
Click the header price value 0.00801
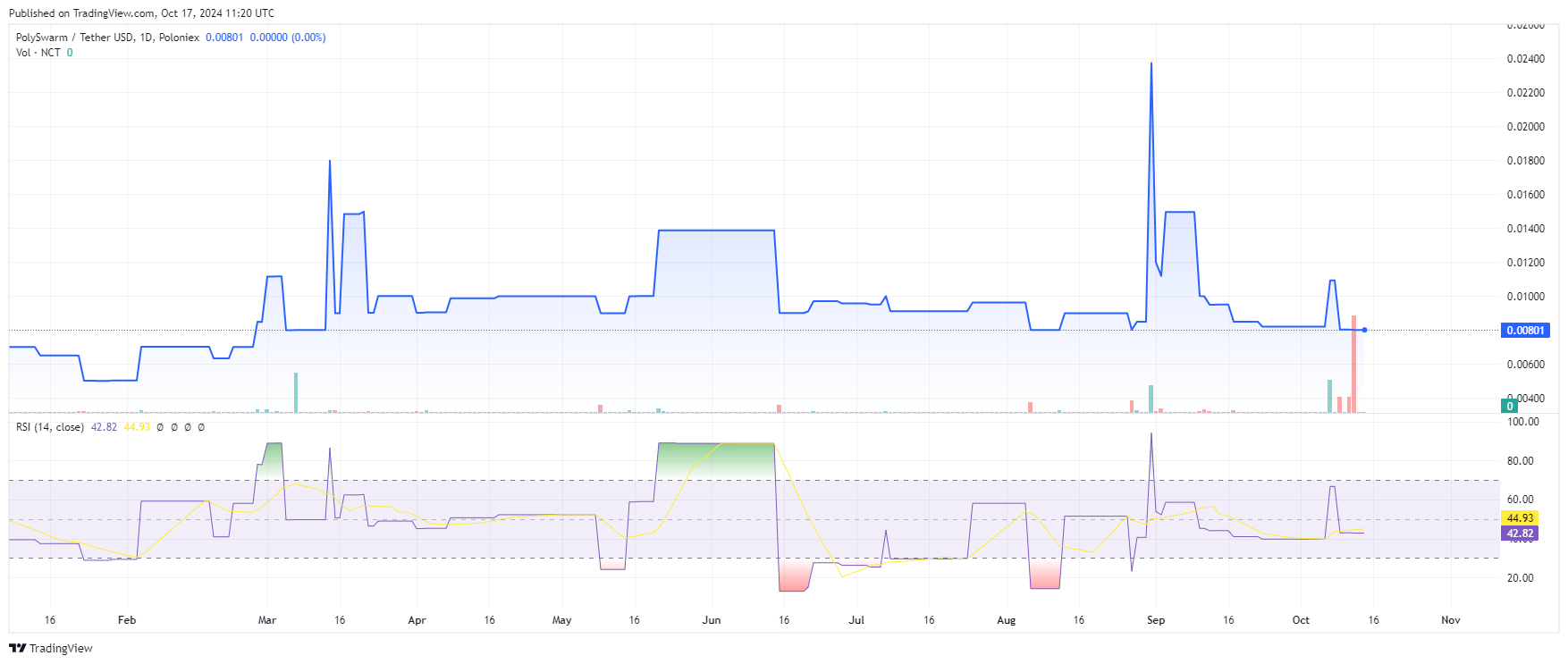pos(224,38)
